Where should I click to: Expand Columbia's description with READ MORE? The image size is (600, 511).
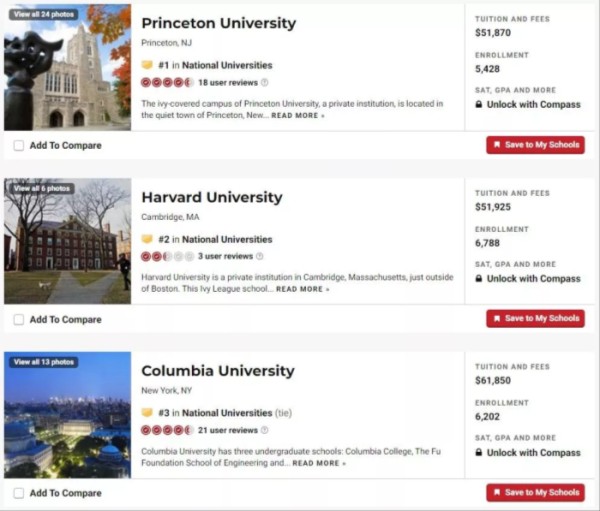(319, 463)
